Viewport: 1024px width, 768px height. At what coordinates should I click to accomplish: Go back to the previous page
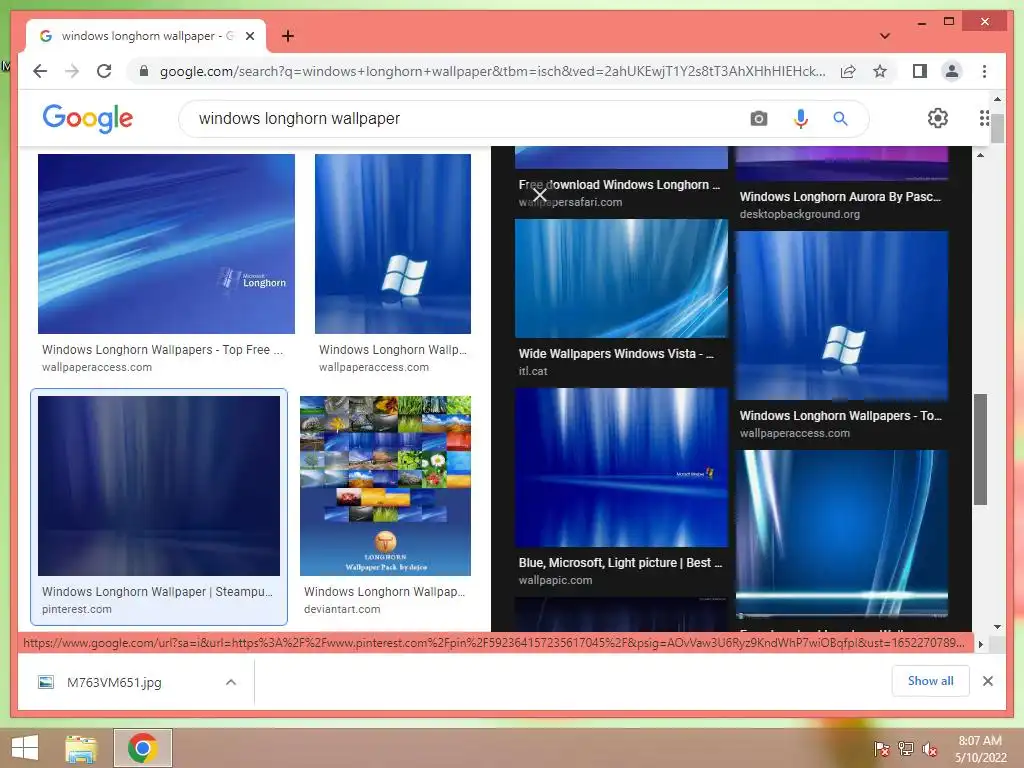tap(40, 71)
